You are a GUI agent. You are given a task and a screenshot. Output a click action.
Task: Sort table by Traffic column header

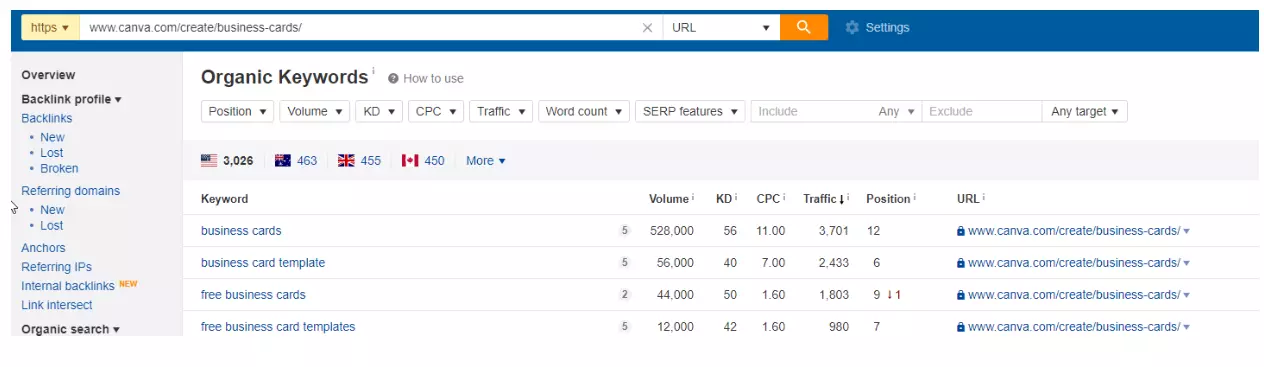(x=826, y=199)
